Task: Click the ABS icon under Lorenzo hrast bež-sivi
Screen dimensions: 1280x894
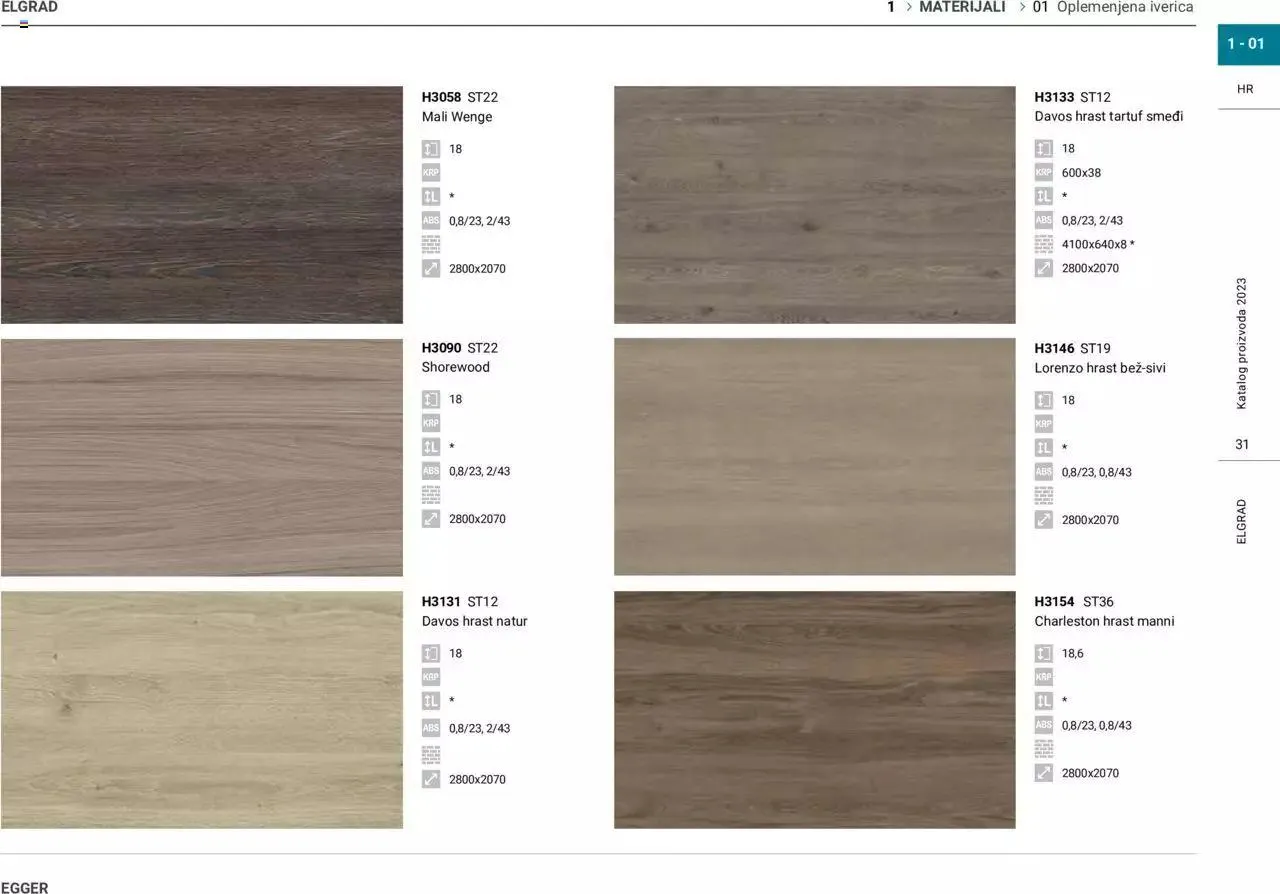Action: [x=1044, y=472]
